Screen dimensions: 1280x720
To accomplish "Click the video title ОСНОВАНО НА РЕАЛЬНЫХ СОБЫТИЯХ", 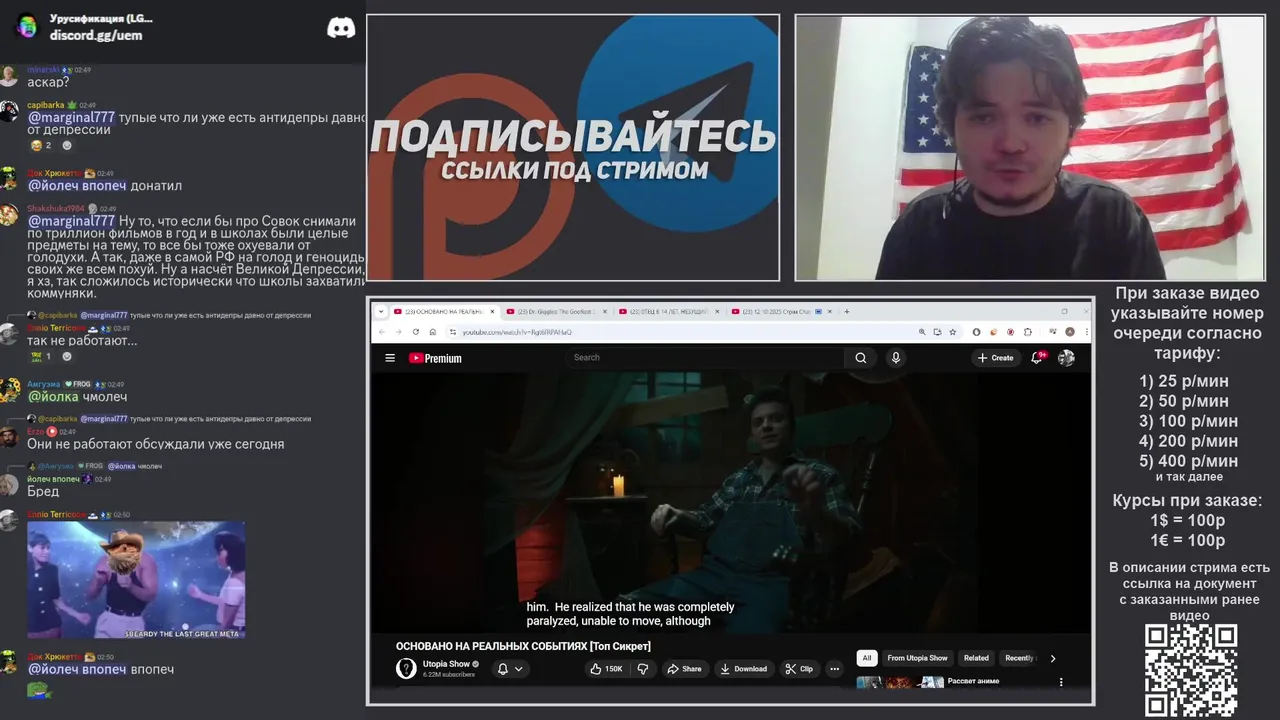I will point(523,646).
